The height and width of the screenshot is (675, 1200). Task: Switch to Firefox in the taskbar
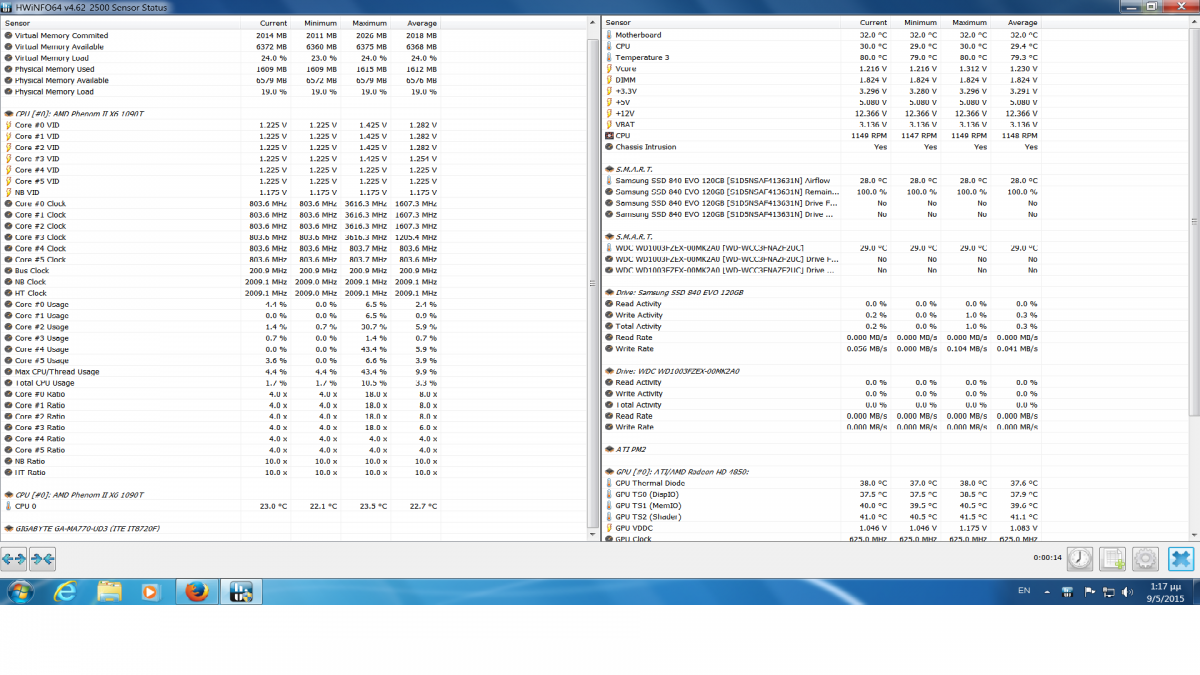[195, 592]
